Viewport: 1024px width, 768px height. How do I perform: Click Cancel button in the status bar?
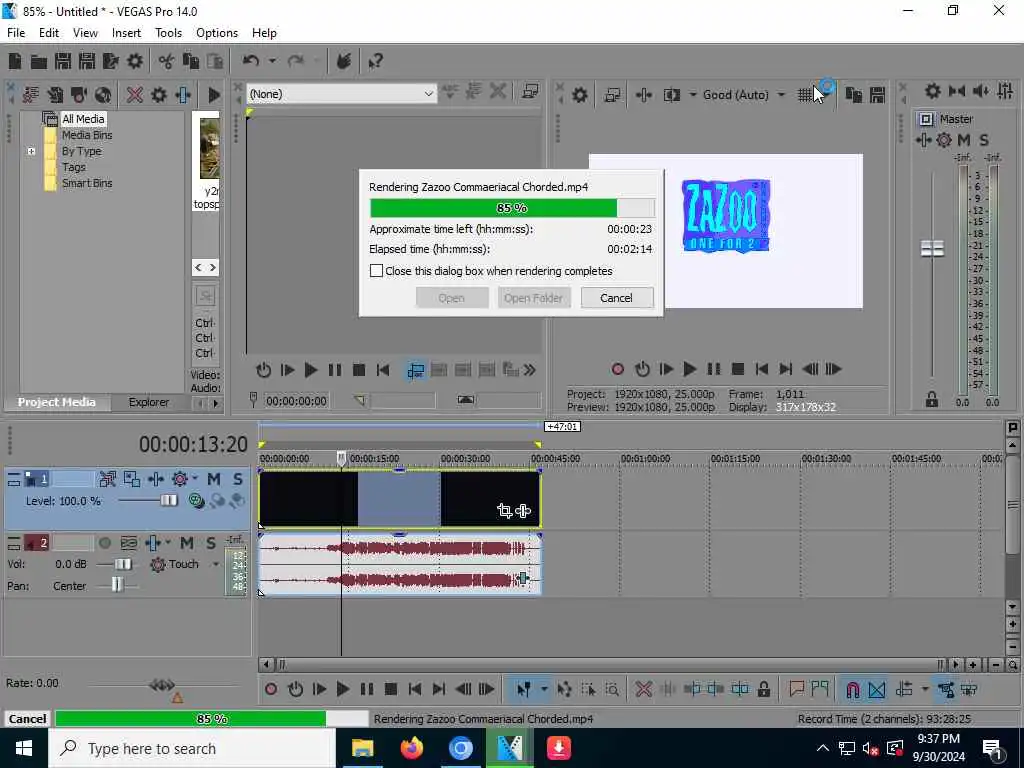click(27, 718)
